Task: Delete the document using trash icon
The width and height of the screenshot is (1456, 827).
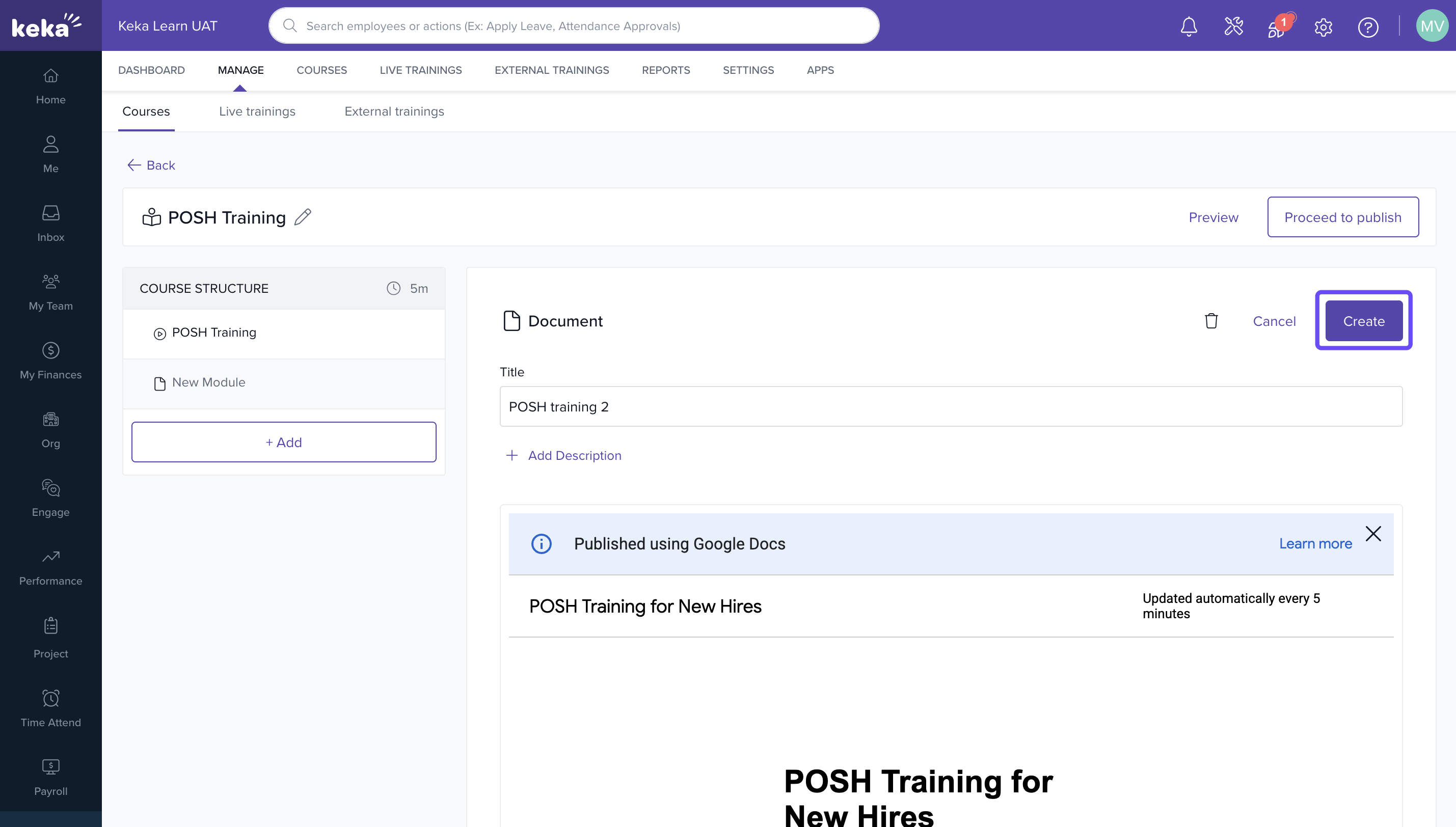Action: point(1210,321)
